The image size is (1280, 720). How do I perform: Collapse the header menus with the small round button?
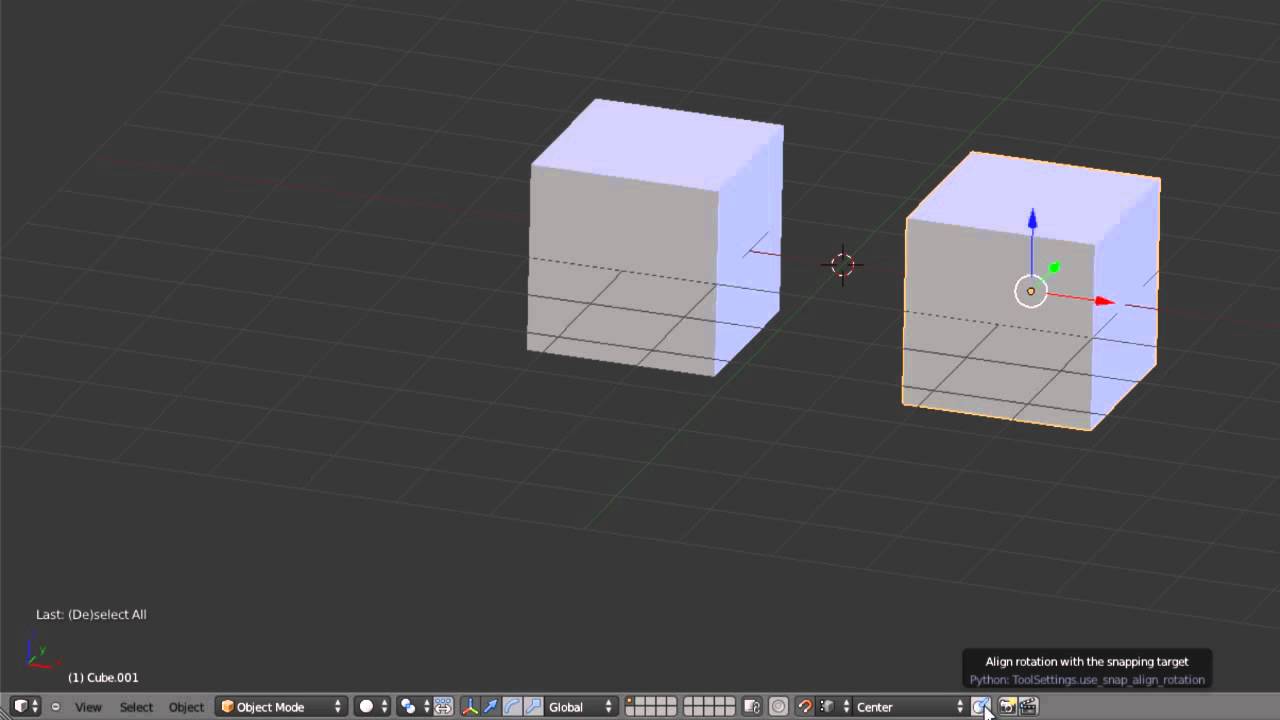[x=55, y=707]
